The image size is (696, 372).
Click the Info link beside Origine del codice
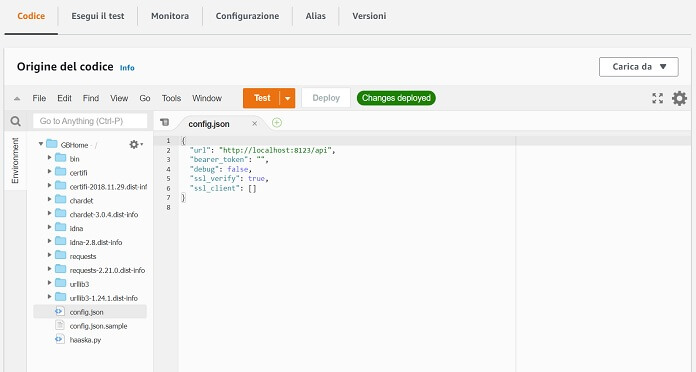pyautogui.click(x=127, y=68)
